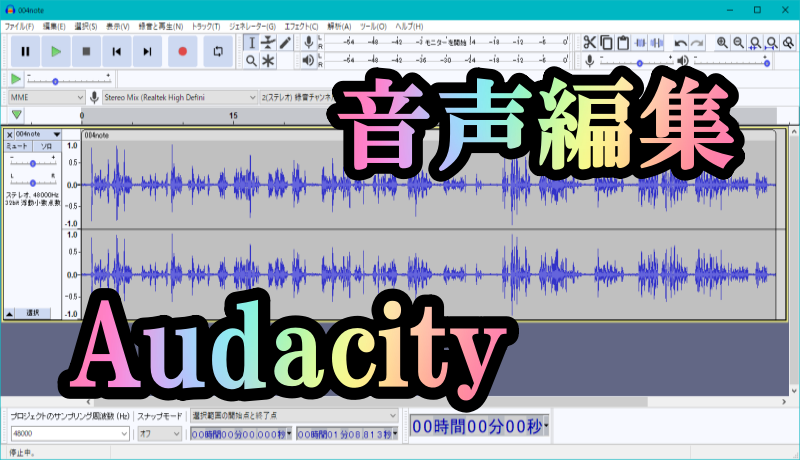Collapse the 004note track with the arrow
The width and height of the screenshot is (800, 460).
(9, 313)
